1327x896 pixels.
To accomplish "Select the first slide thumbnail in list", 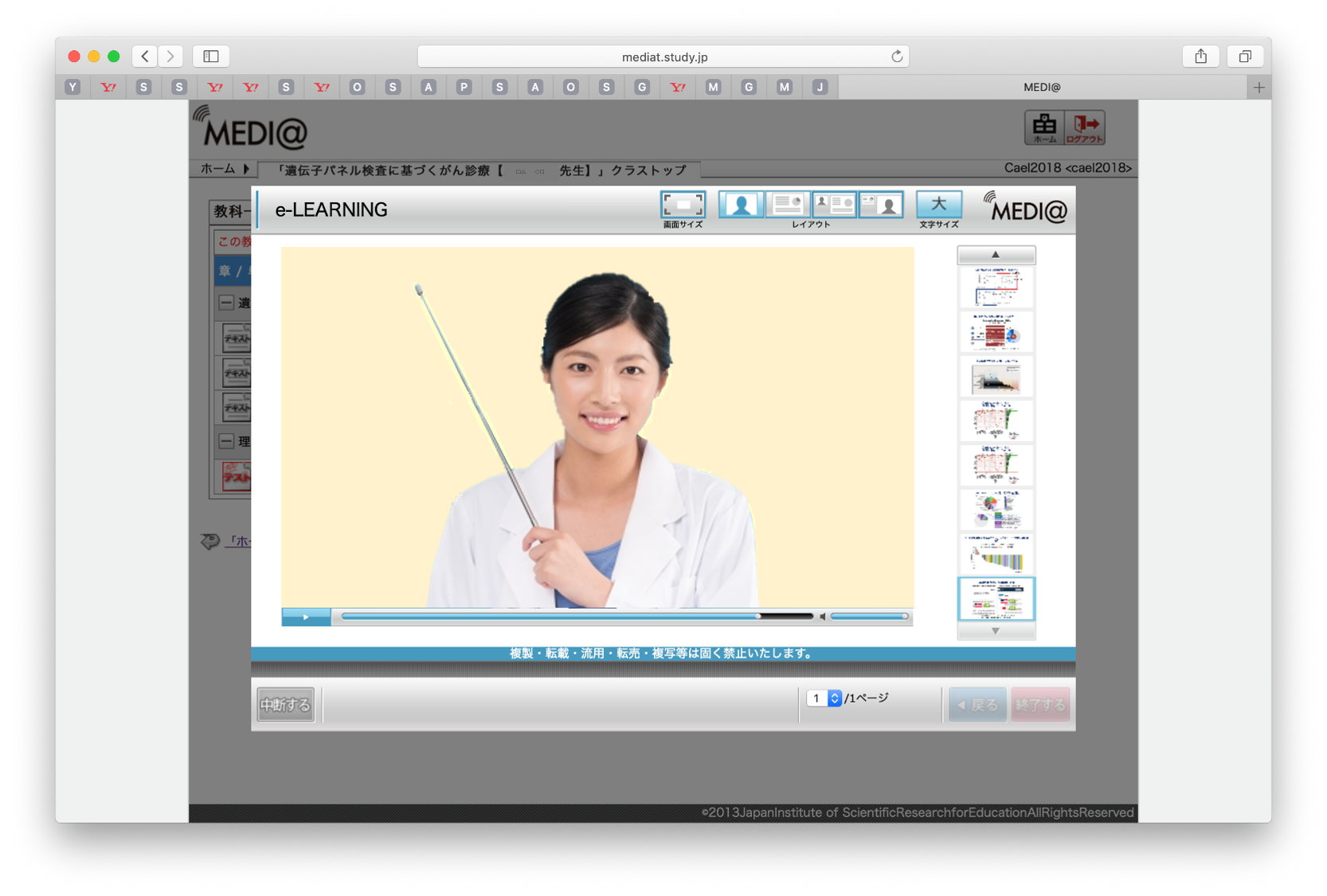I will 996,287.
